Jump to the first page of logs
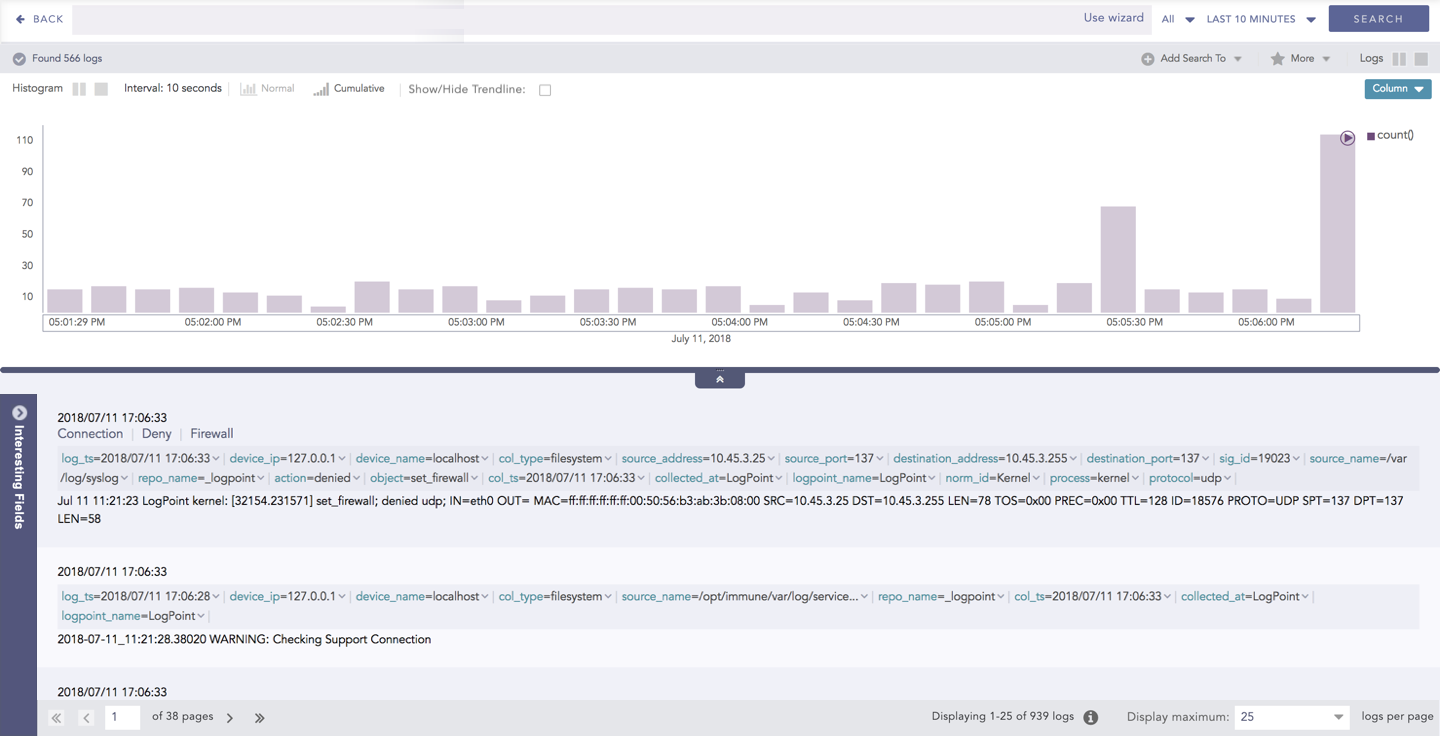The width and height of the screenshot is (1440, 736). (x=57, y=718)
